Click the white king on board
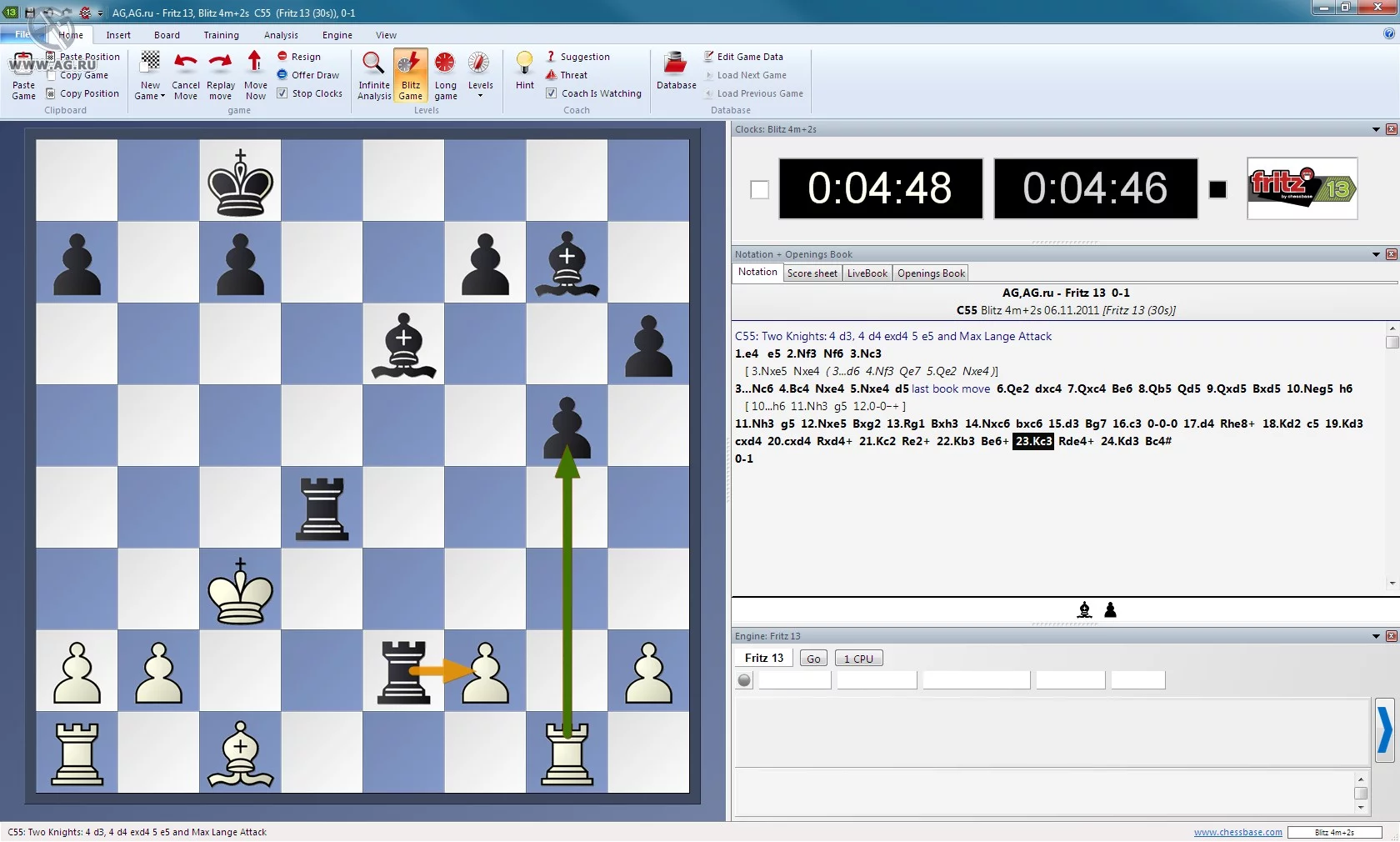This screenshot has height=842, width=1400. coord(240,589)
